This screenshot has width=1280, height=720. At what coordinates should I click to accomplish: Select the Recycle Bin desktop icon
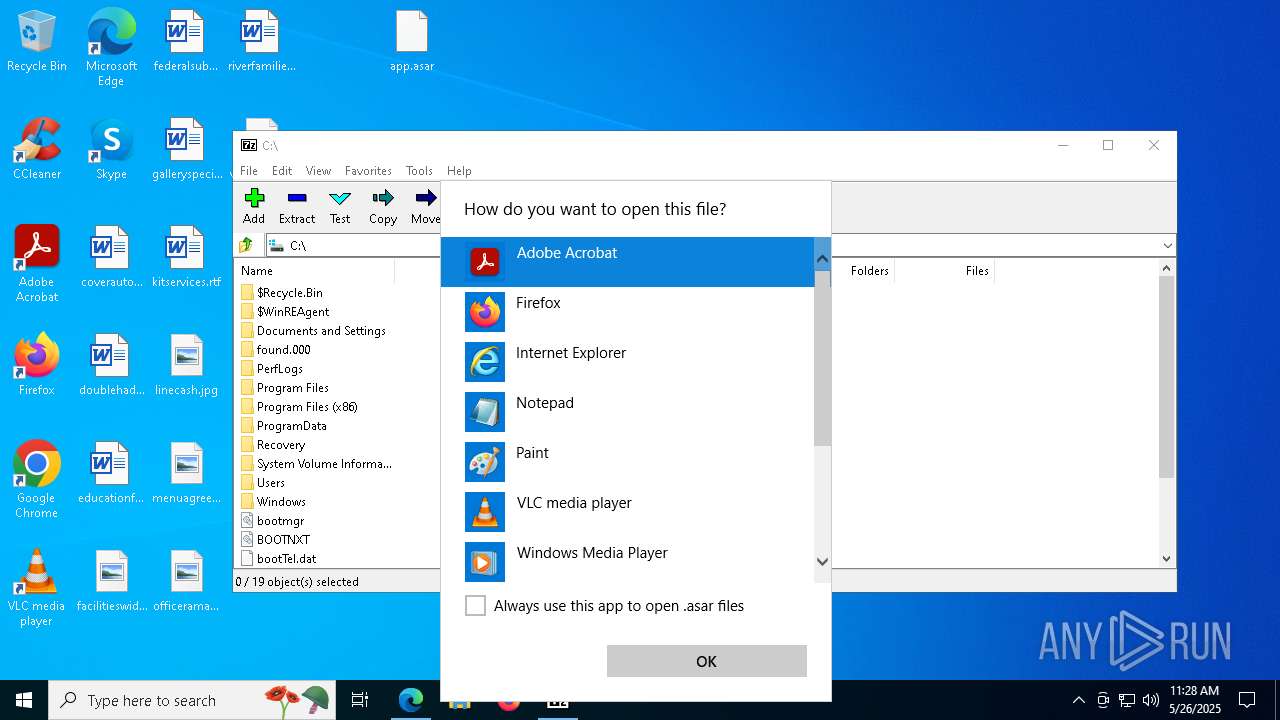pyautogui.click(x=37, y=42)
